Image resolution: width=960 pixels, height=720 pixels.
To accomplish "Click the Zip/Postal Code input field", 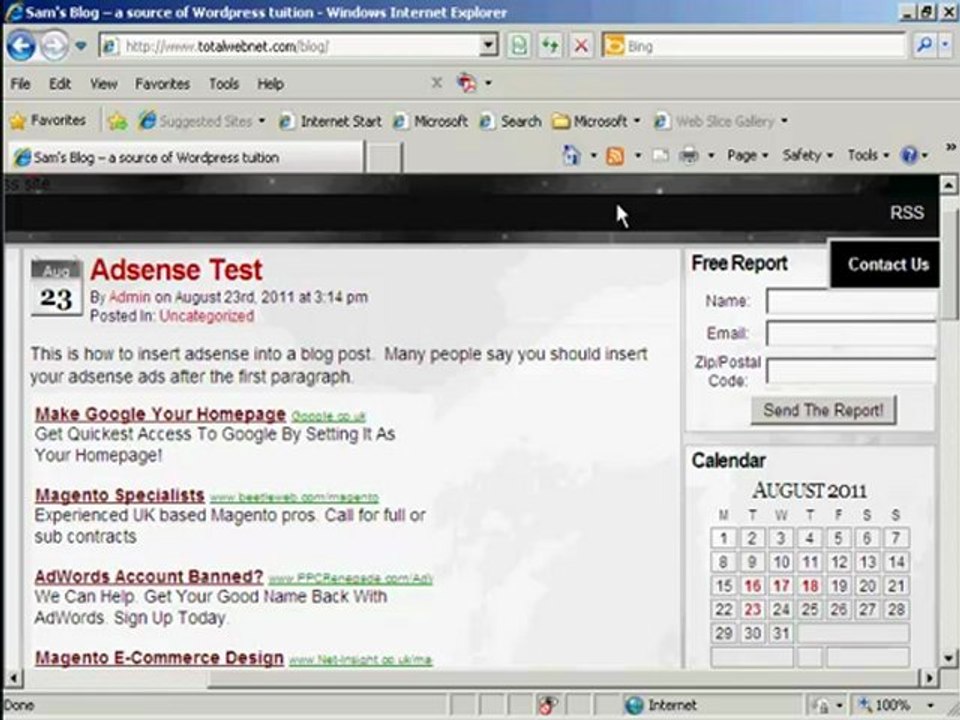I will point(852,371).
